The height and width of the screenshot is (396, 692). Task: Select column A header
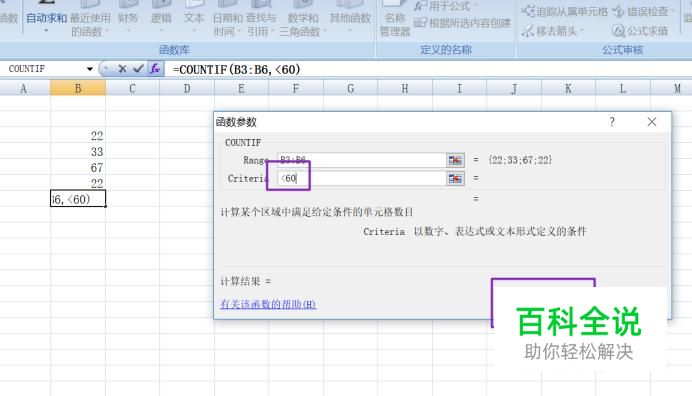pos(24,89)
